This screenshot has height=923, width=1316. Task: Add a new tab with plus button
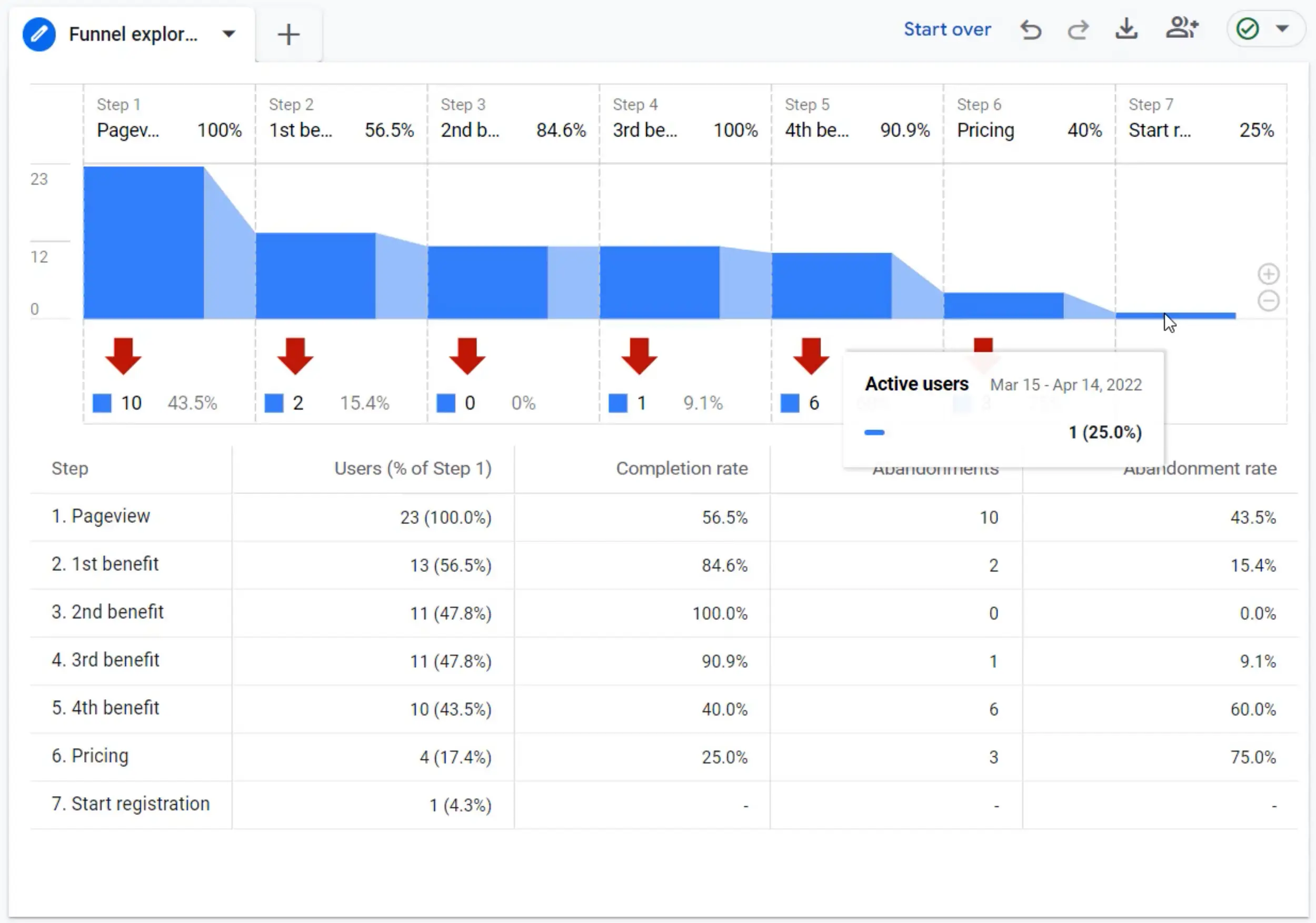tap(288, 34)
